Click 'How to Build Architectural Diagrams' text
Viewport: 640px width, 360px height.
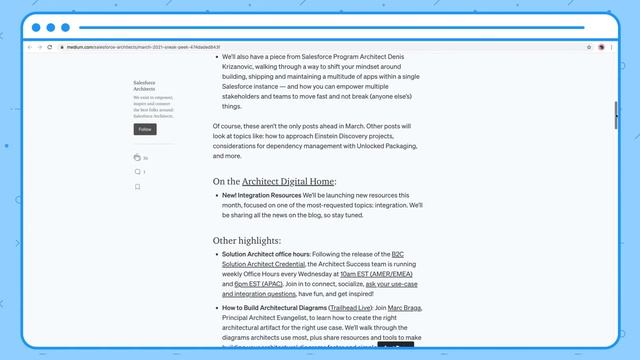(274, 308)
